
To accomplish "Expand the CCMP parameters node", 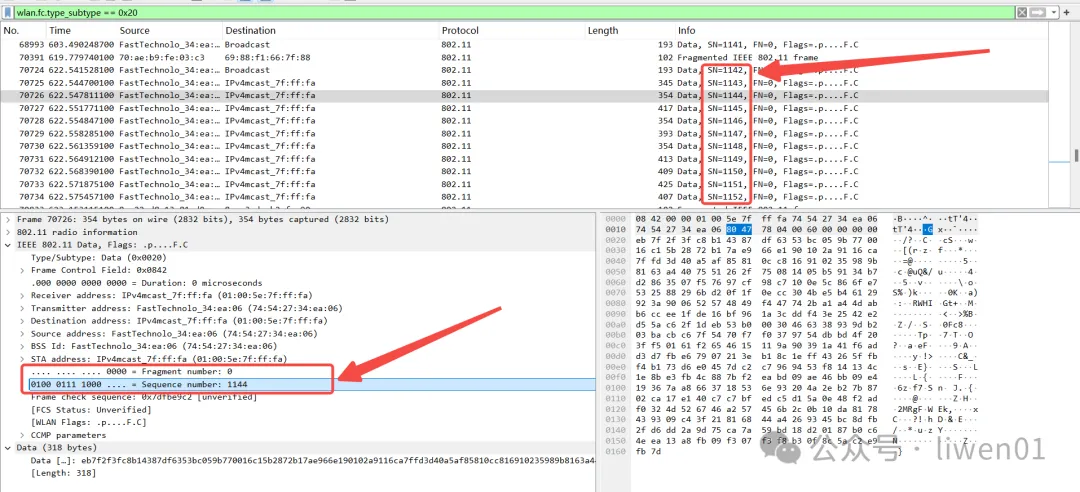I will tap(22, 435).
